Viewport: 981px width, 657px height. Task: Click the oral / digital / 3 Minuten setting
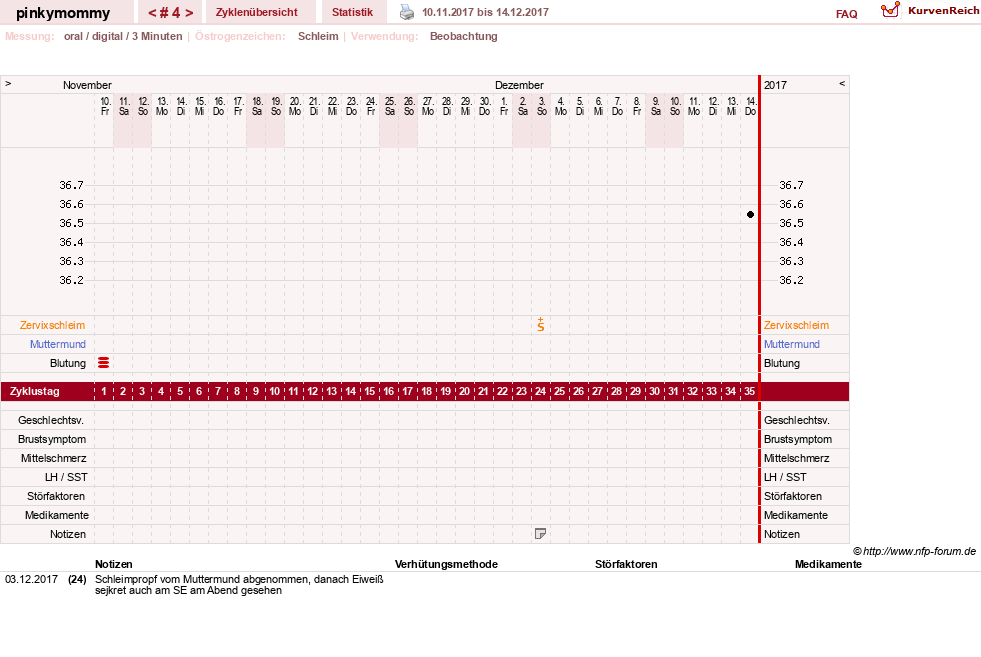(123, 36)
